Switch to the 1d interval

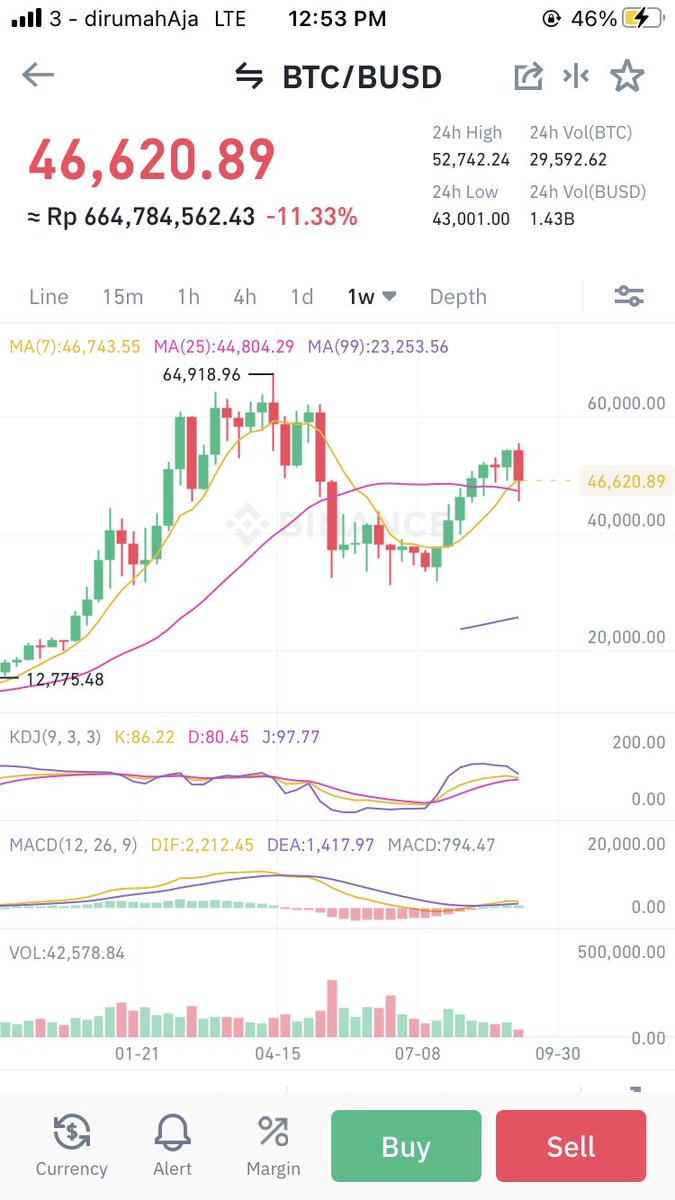[x=302, y=297]
